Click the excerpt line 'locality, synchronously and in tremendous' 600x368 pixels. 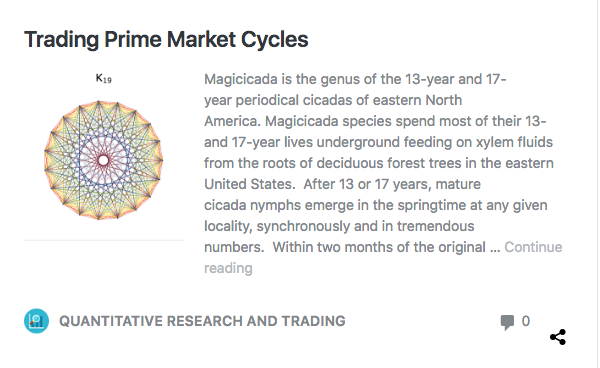tap(339, 226)
